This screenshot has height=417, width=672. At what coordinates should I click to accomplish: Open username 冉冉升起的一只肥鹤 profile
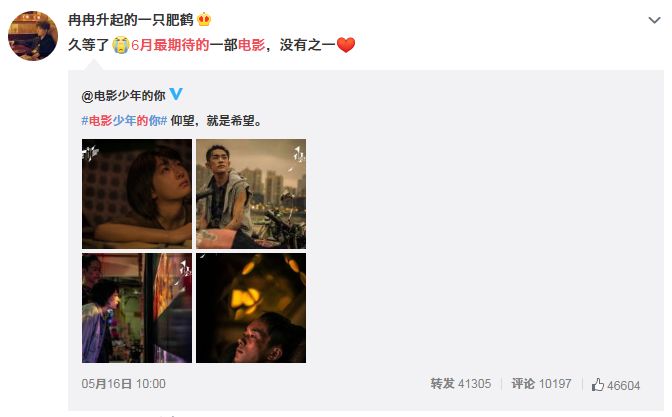[131, 20]
